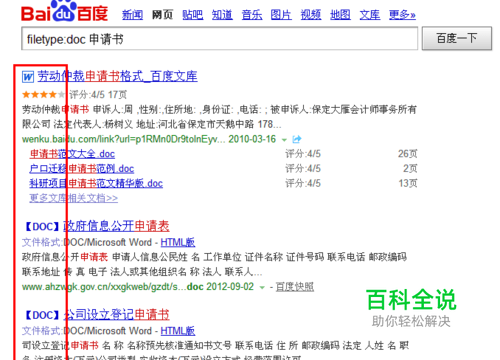Open HTML版 link under 政府信息公开申请表
Viewport: 500px width, 360px height.
178,242
